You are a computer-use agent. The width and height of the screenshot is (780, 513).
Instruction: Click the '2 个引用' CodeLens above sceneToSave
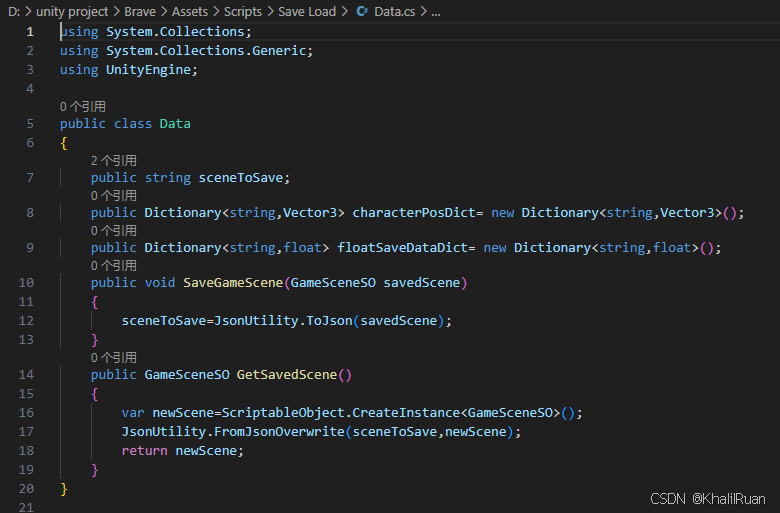pos(113,160)
